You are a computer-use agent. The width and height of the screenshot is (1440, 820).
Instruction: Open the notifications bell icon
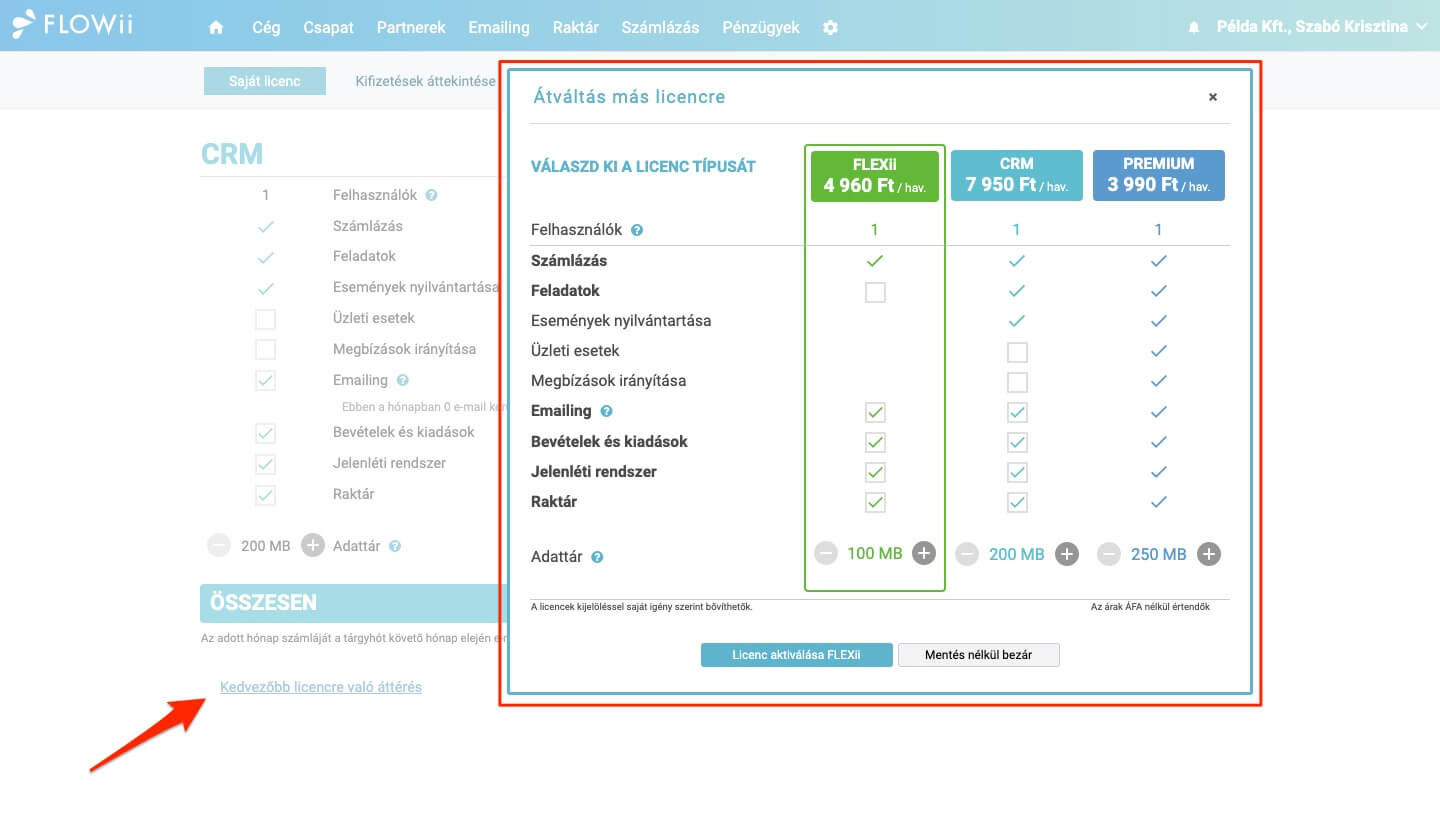coord(1193,28)
